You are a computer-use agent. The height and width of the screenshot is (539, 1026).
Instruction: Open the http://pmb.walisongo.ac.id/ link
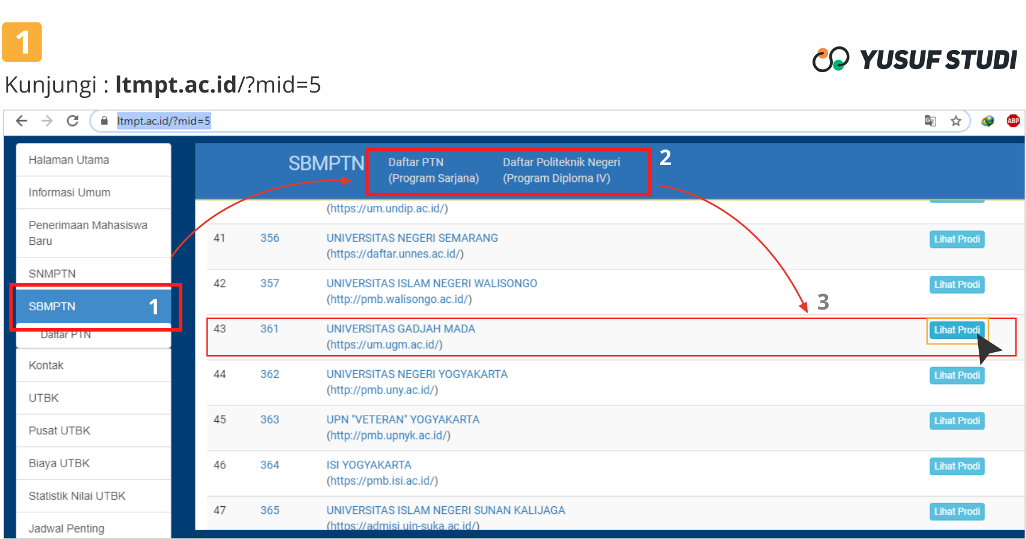click(x=399, y=299)
